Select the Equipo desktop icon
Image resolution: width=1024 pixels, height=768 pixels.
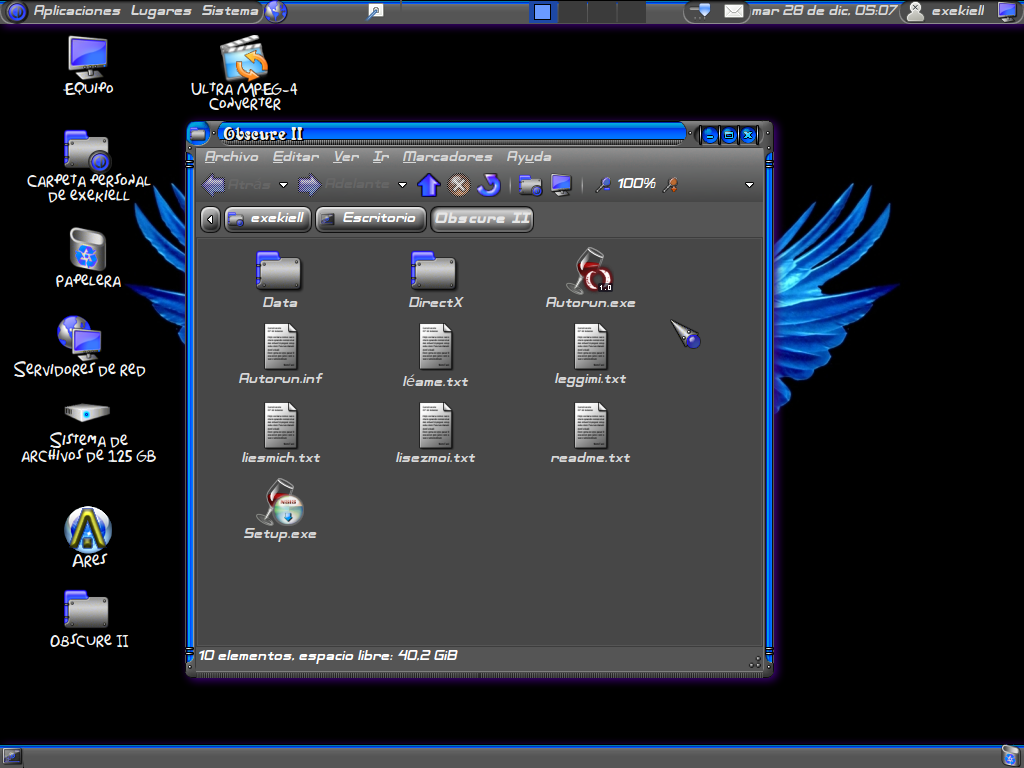[88, 65]
